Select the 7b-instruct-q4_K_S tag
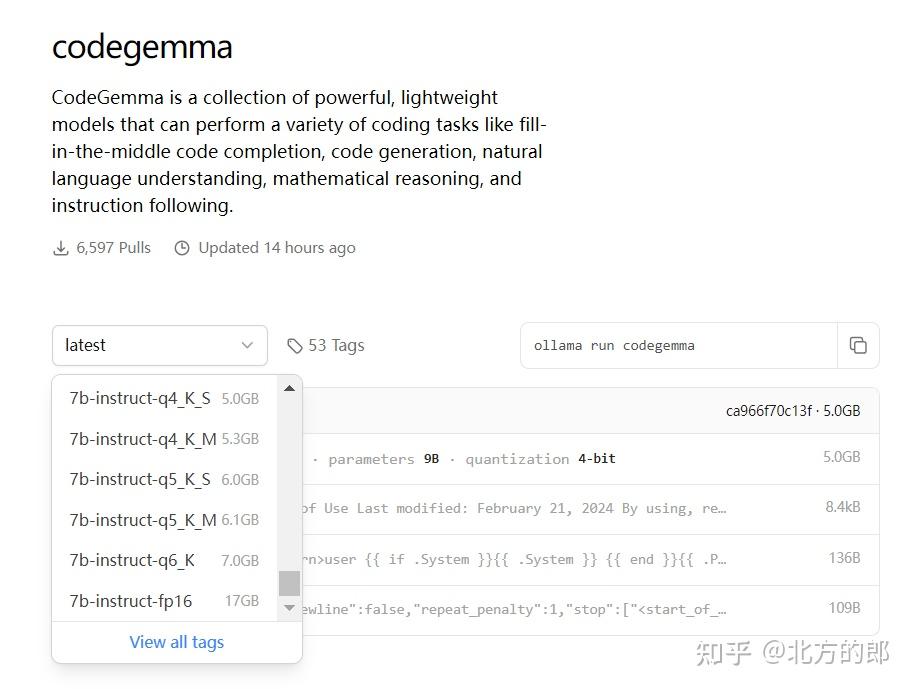This screenshot has width=913, height=689. tap(140, 398)
